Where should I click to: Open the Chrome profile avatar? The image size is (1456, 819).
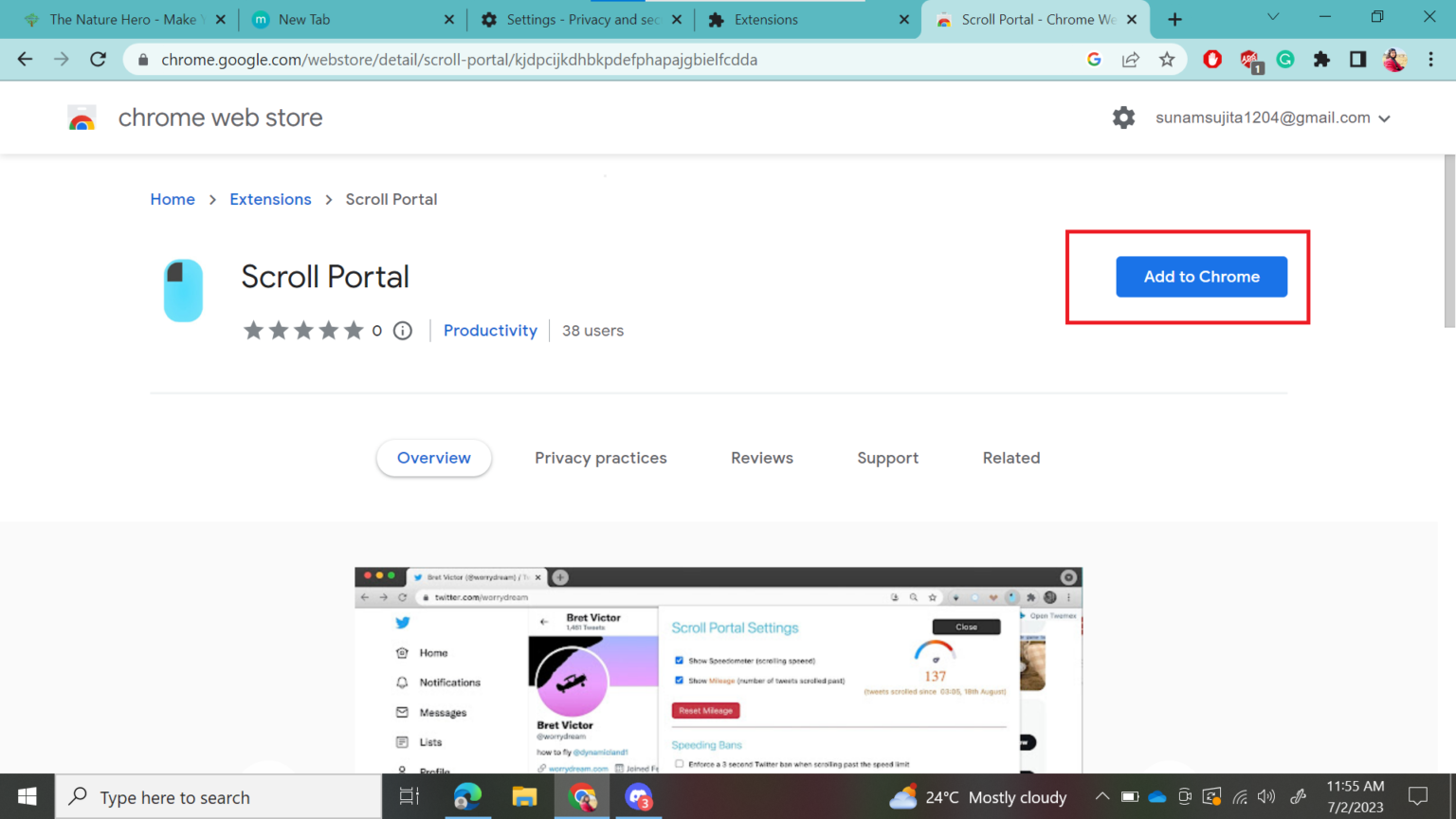point(1394,59)
